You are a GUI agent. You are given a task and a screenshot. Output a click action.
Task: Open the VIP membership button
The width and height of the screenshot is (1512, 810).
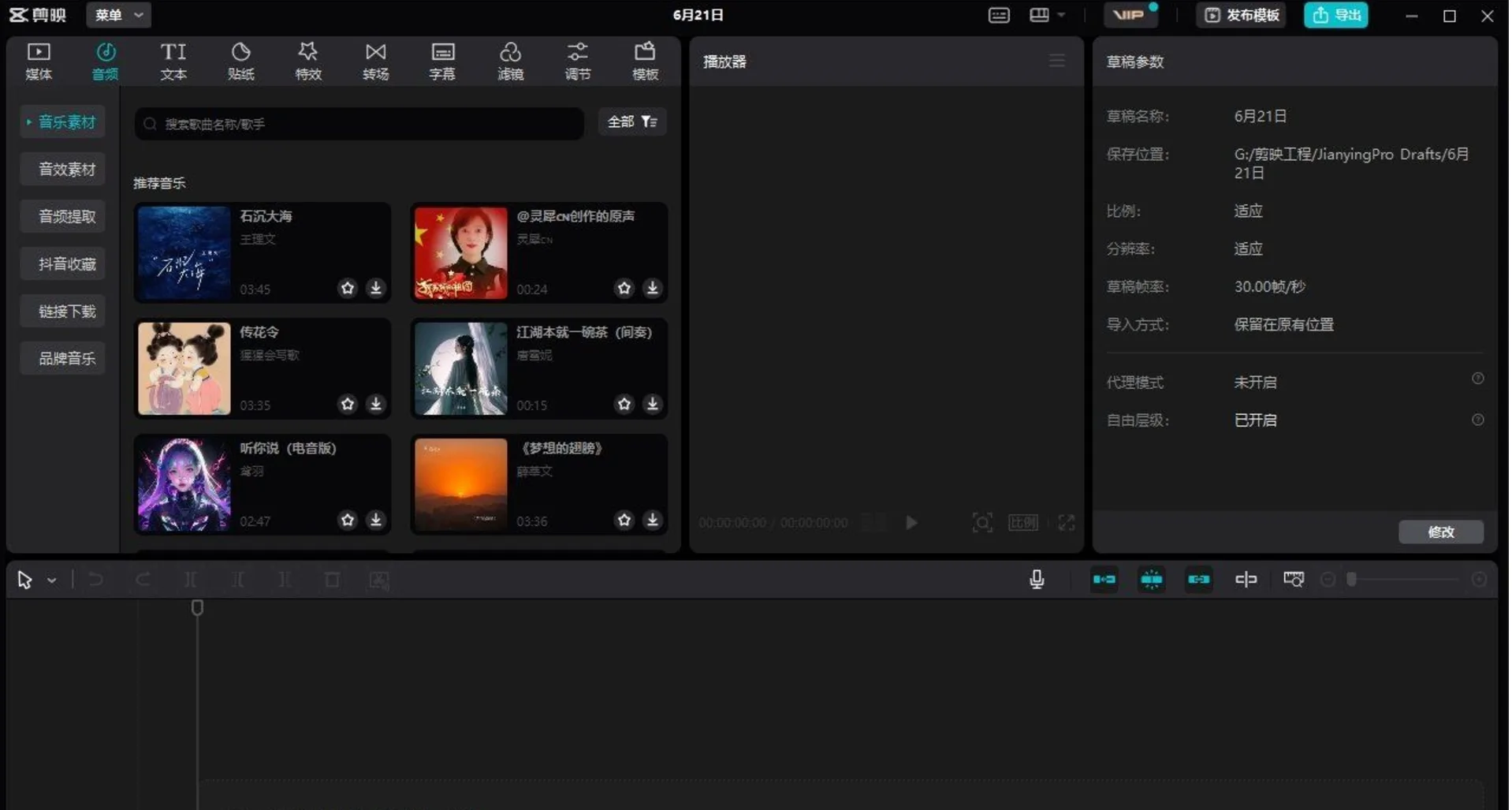pyautogui.click(x=1130, y=15)
